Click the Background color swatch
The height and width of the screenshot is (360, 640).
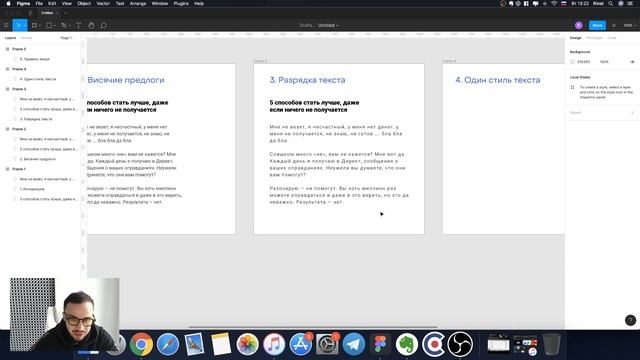(572, 62)
